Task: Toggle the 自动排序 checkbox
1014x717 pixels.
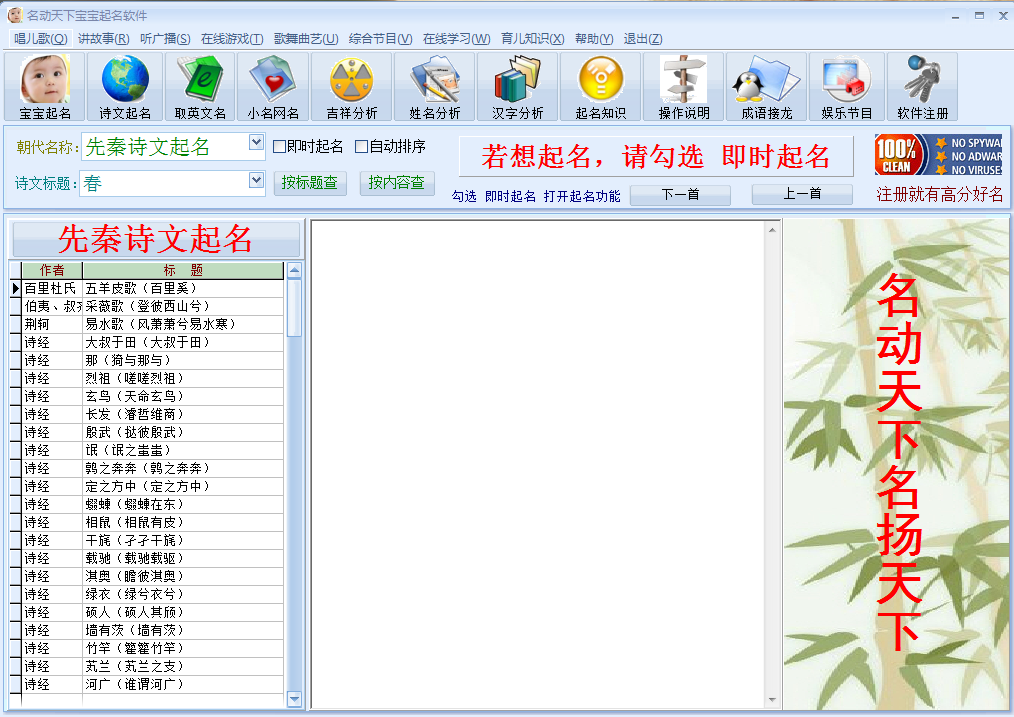Action: tap(361, 147)
